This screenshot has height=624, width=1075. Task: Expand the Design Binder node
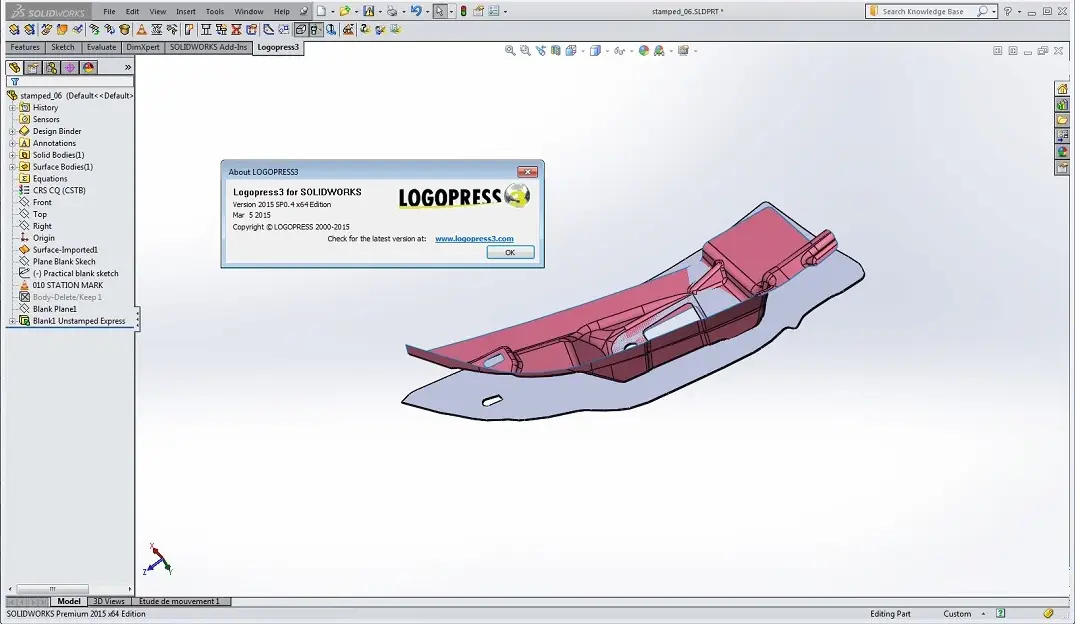click(x=12, y=131)
